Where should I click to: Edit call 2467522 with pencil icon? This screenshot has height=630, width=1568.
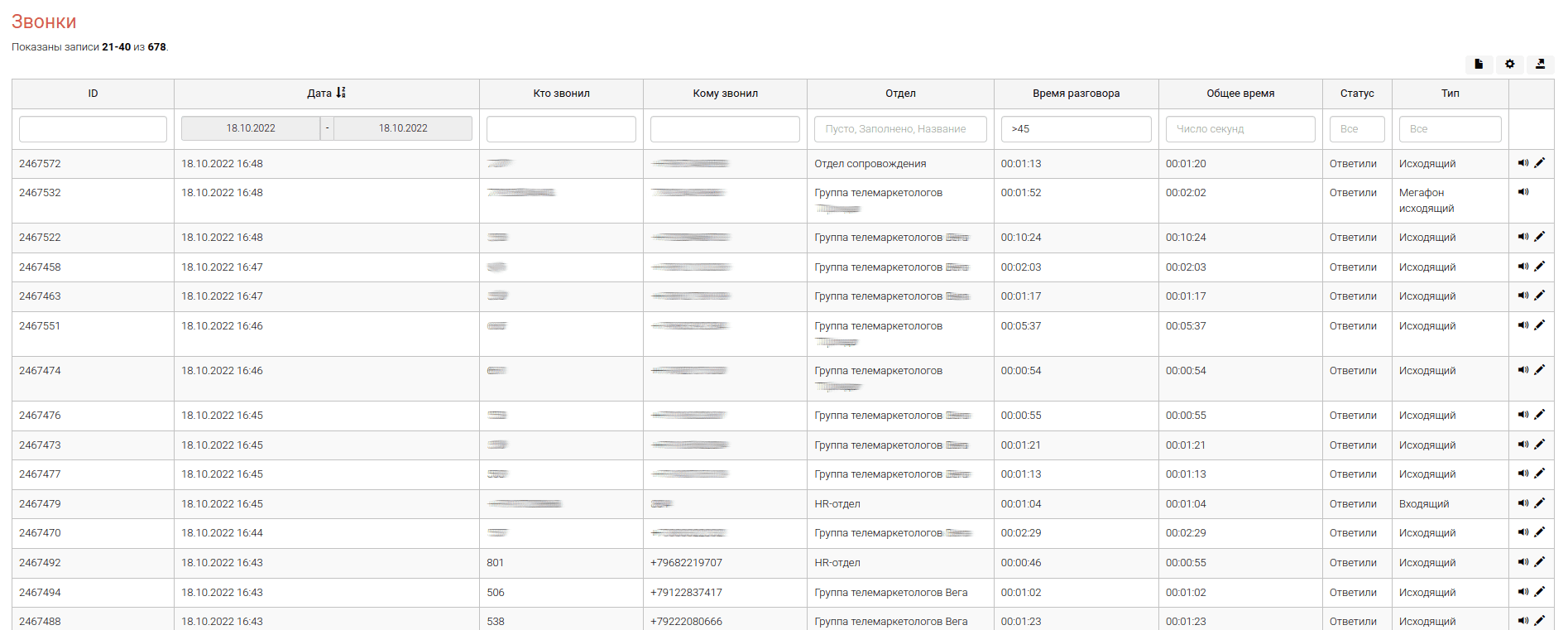pos(1540,237)
